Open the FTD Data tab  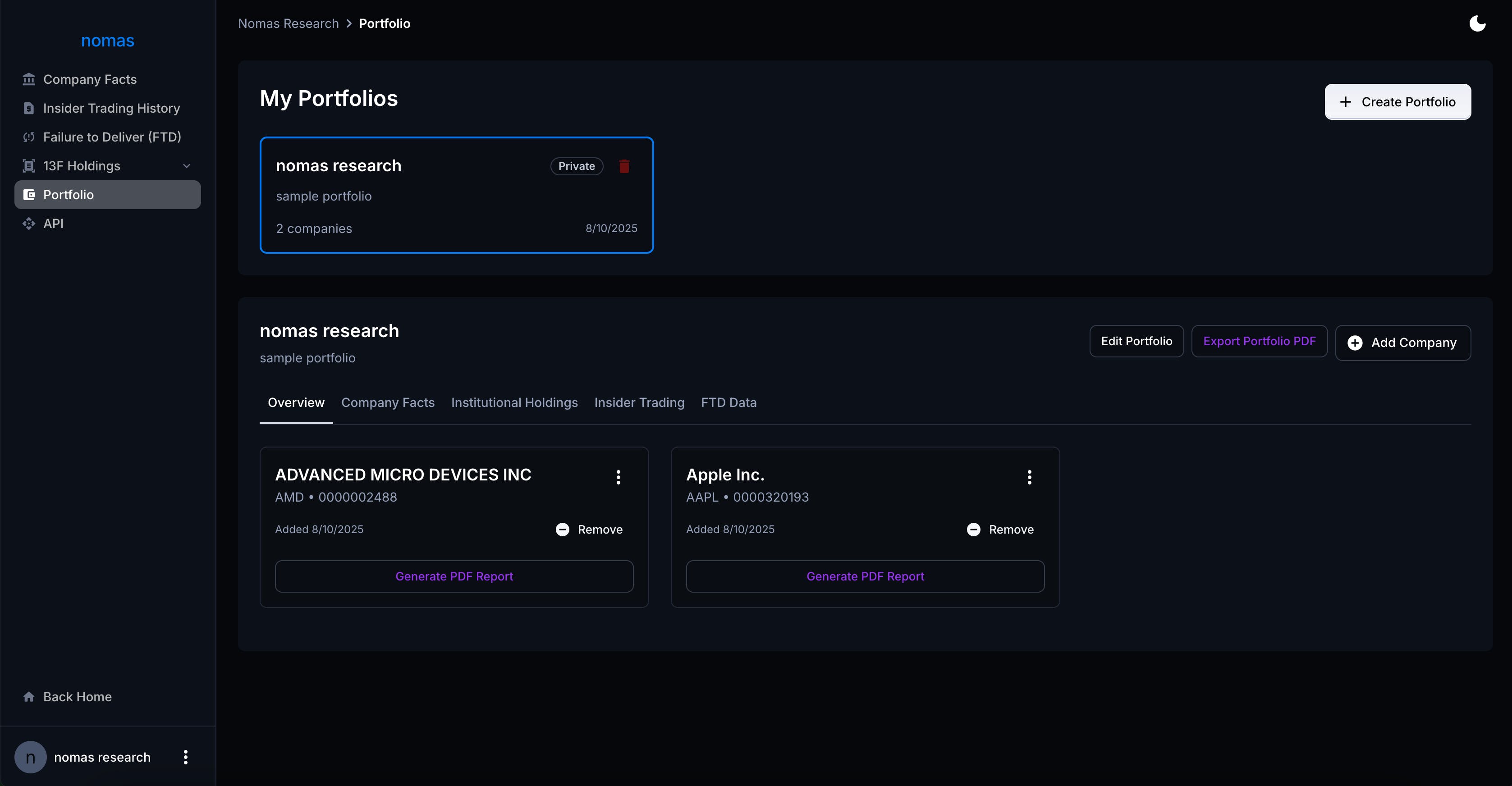pos(729,402)
